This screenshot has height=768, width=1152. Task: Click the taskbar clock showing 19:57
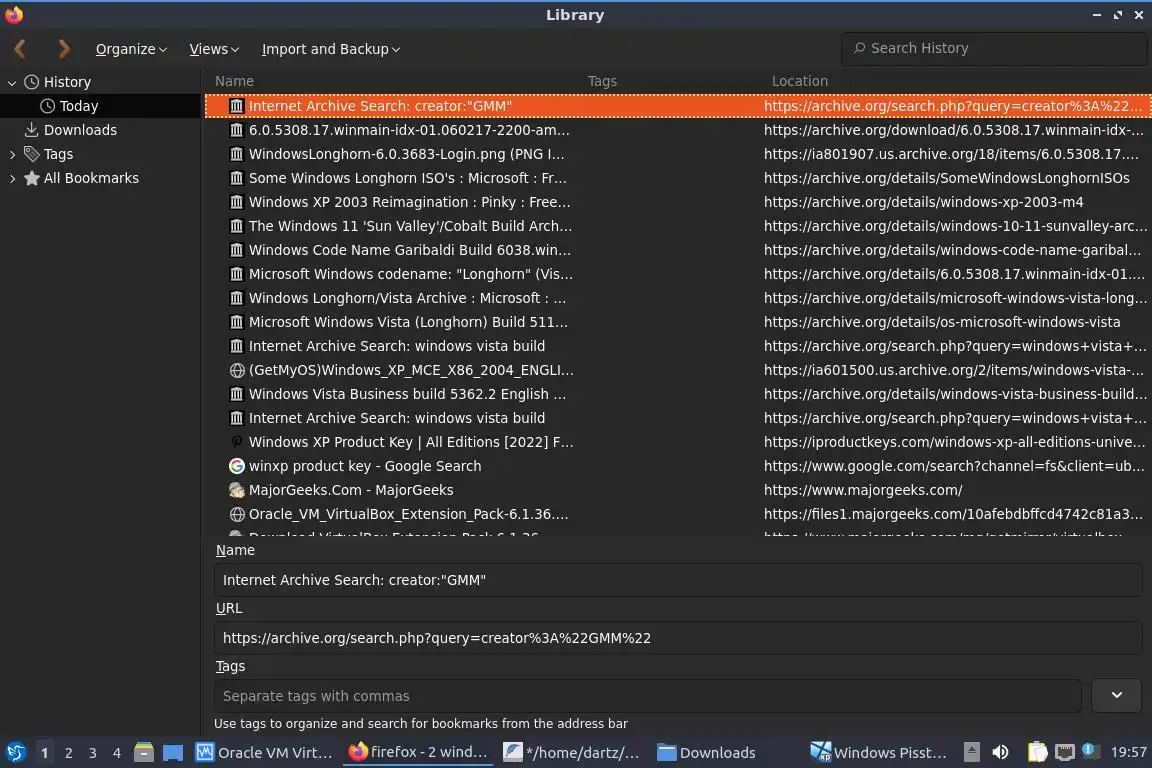pos(1128,753)
